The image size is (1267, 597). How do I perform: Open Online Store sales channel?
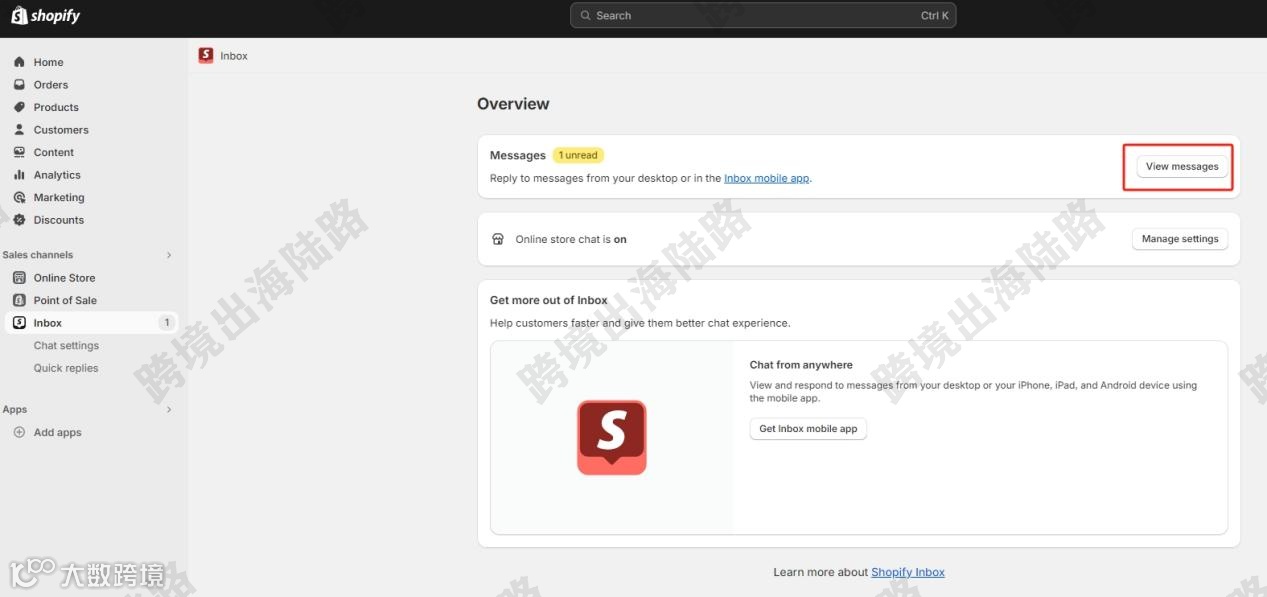click(65, 278)
